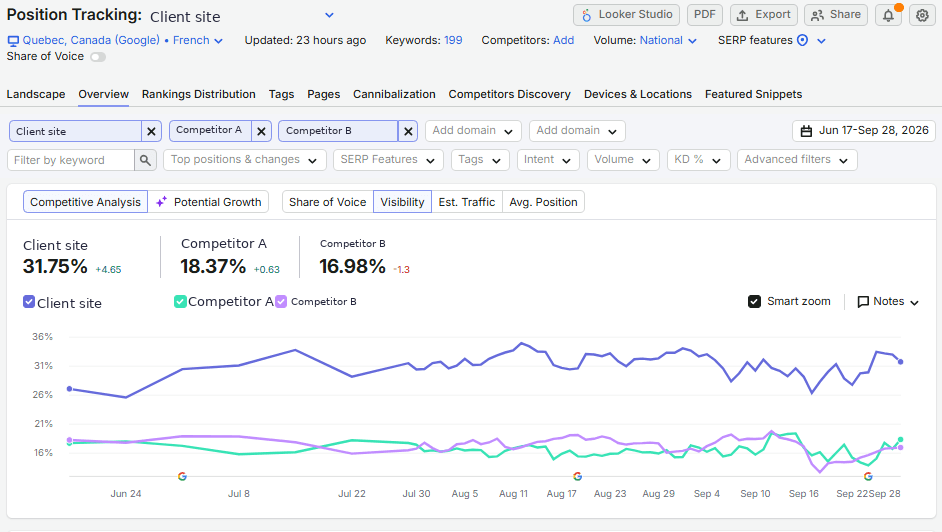Remove Competitor A domain with X
The image size is (942, 532).
pyautogui.click(x=261, y=131)
